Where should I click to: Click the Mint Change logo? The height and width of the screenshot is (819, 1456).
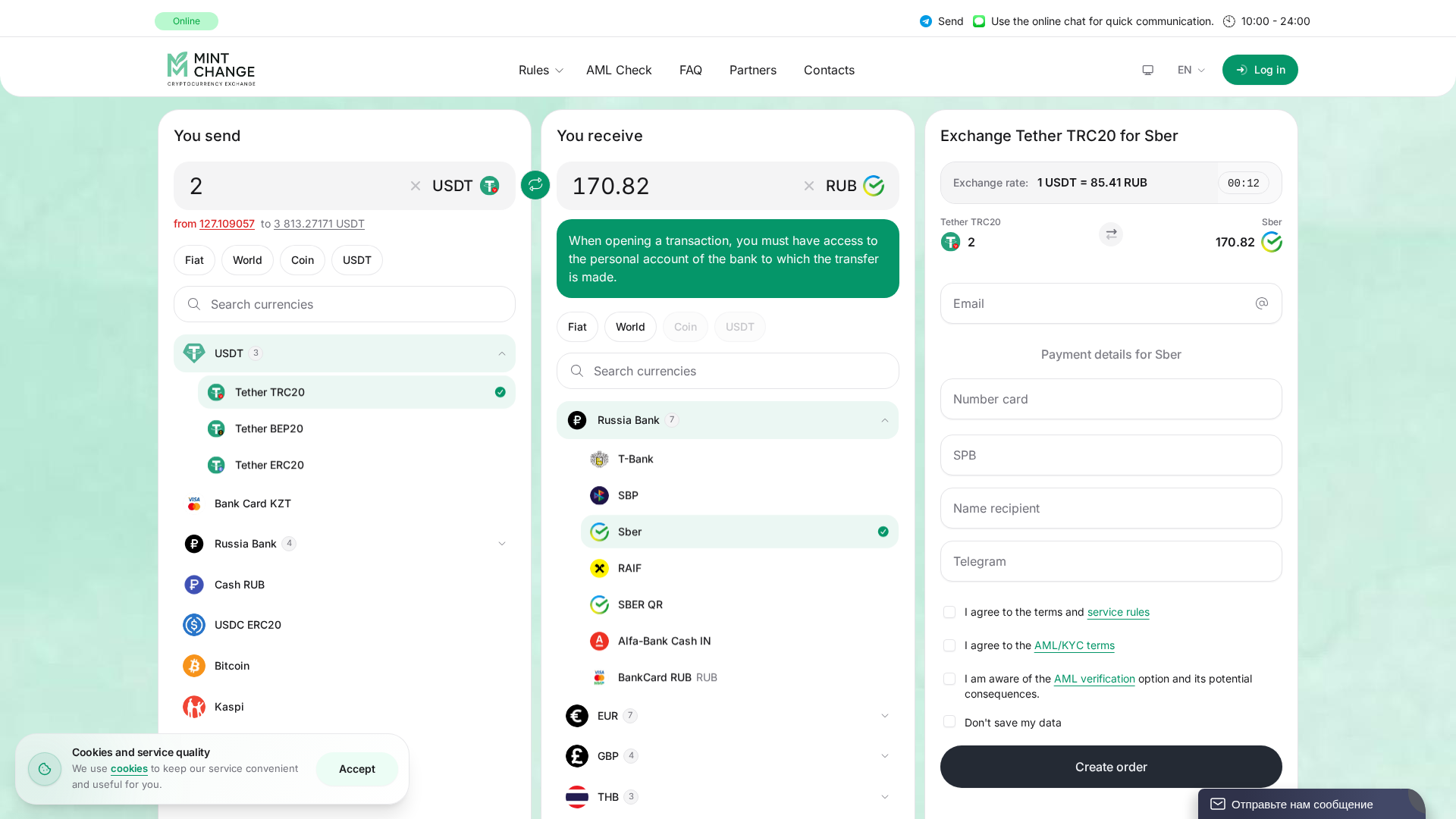211,69
